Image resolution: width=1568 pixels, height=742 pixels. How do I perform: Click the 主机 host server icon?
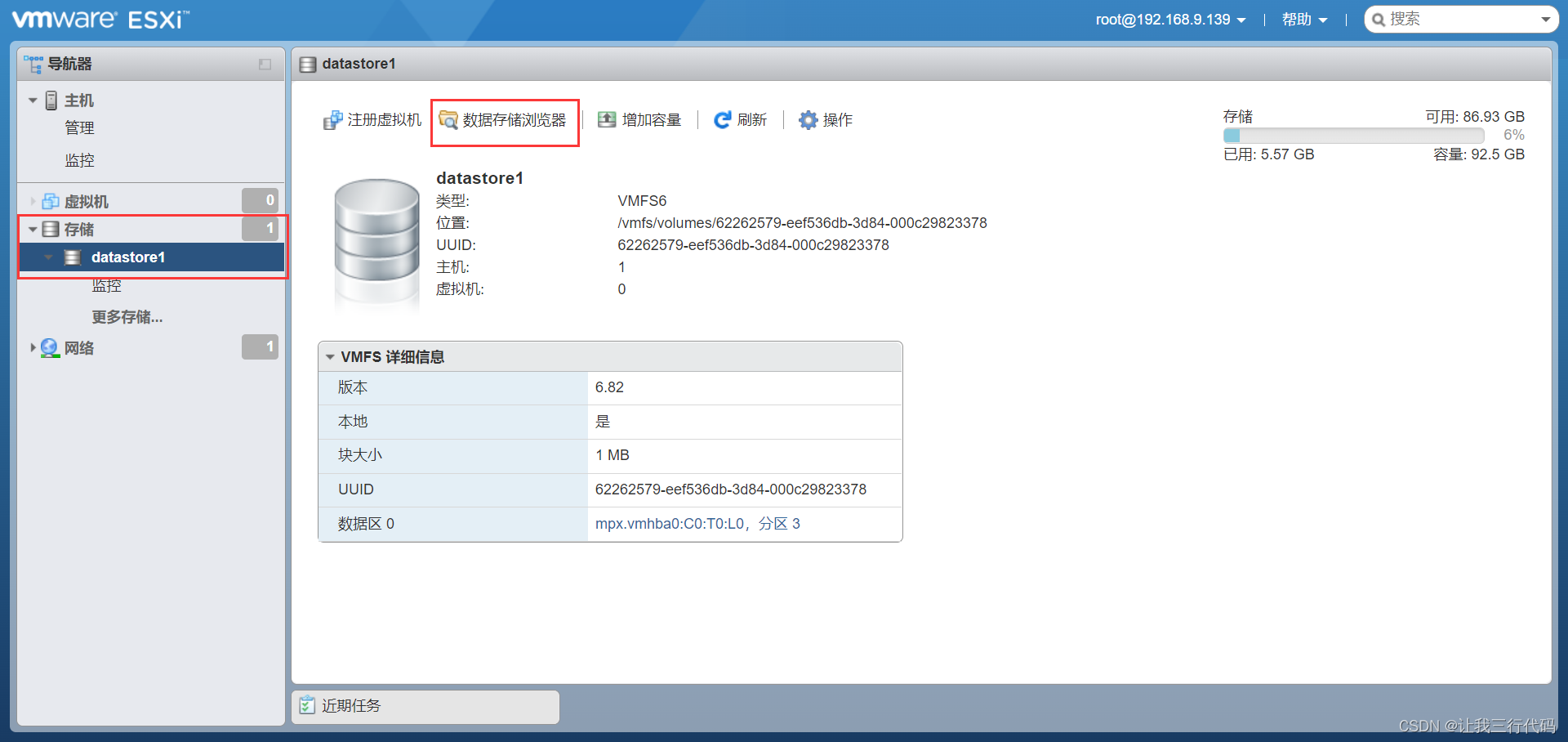click(x=51, y=101)
